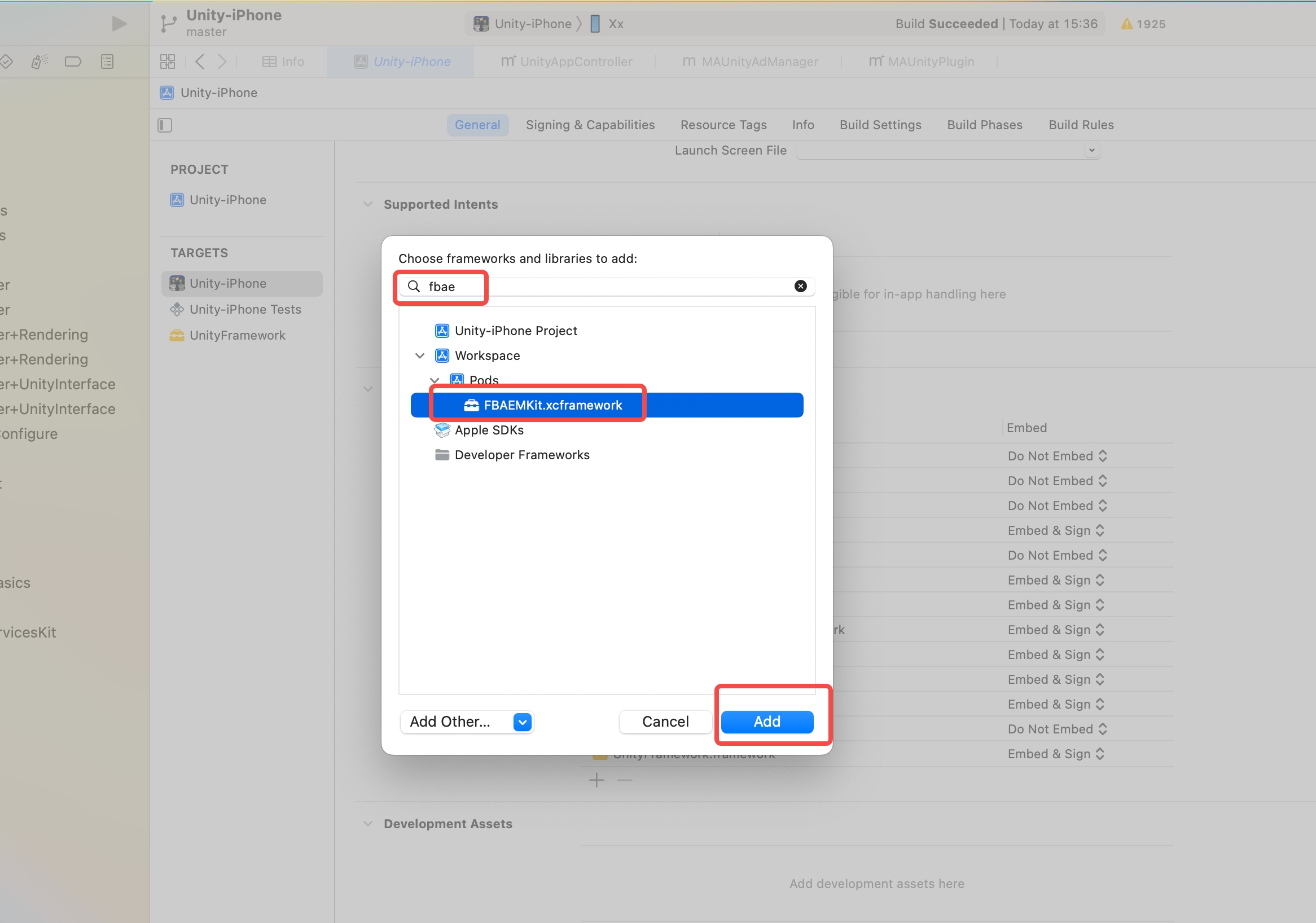1316x923 pixels.
Task: Collapse the Pods tree node
Action: 435,380
